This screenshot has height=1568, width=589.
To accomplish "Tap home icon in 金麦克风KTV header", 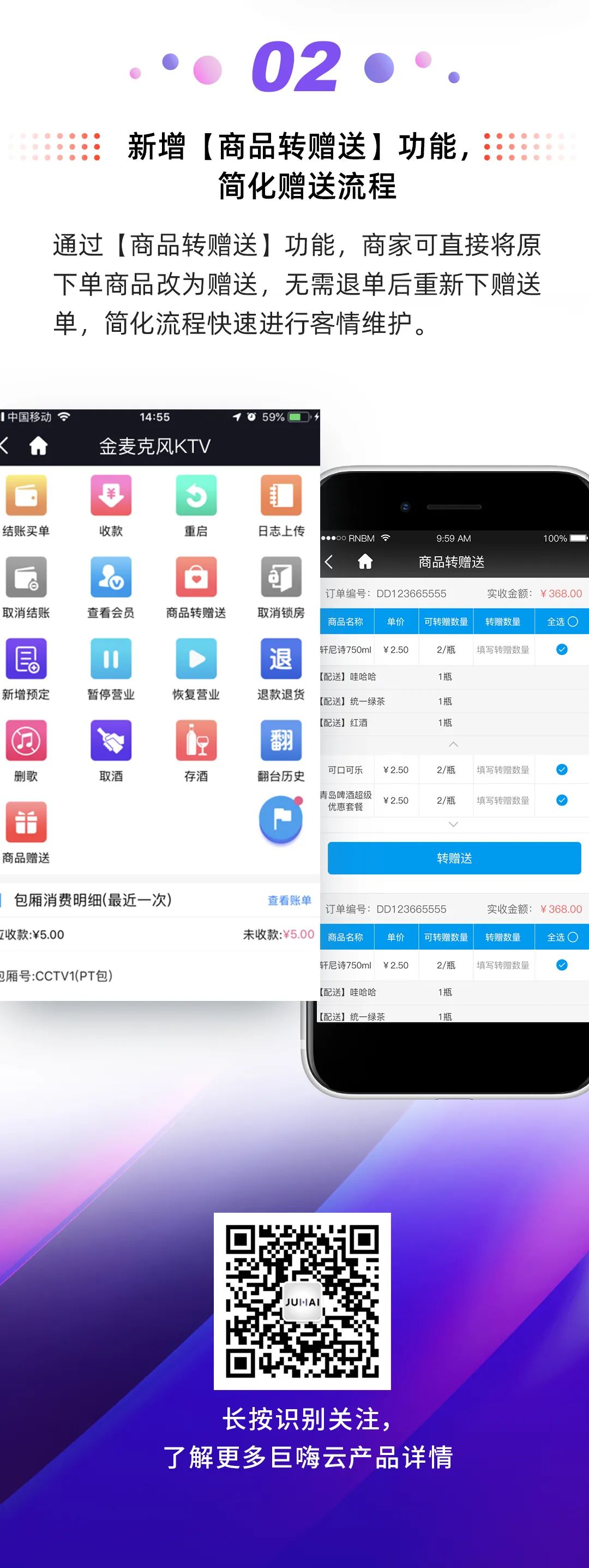I will coord(38,446).
